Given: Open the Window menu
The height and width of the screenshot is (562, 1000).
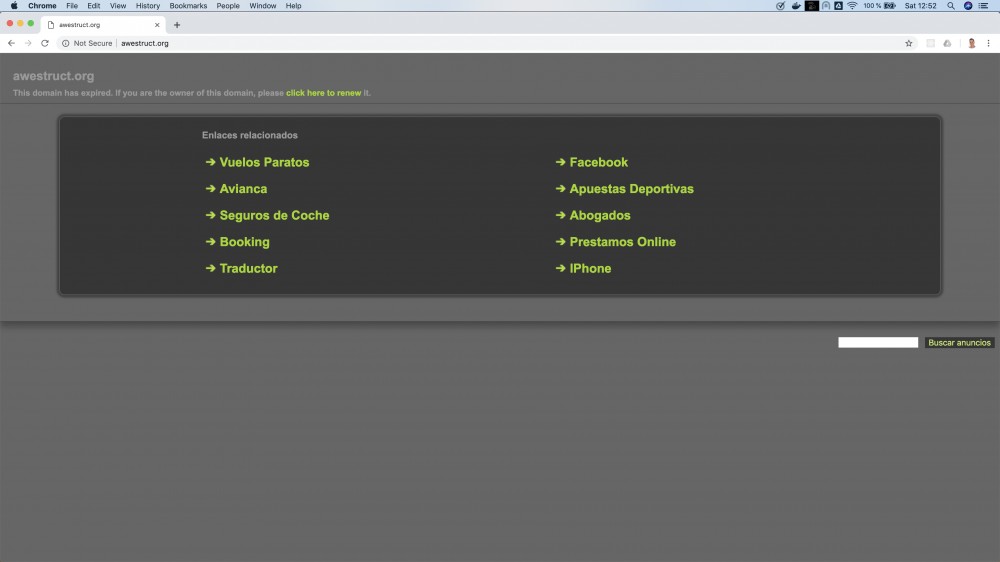Looking at the screenshot, I should pos(263,6).
